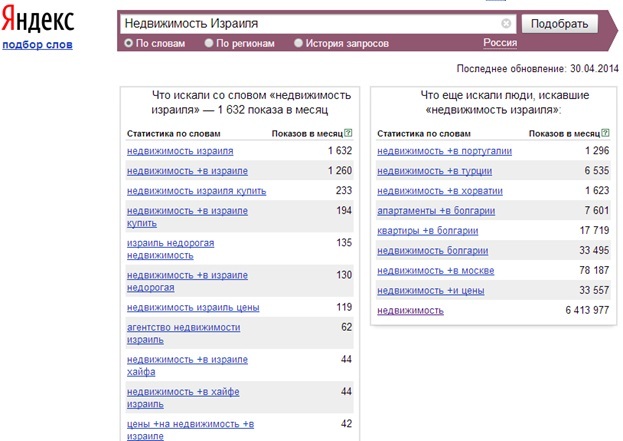Select the По регионам radio button
The width and height of the screenshot is (623, 441).
click(209, 43)
